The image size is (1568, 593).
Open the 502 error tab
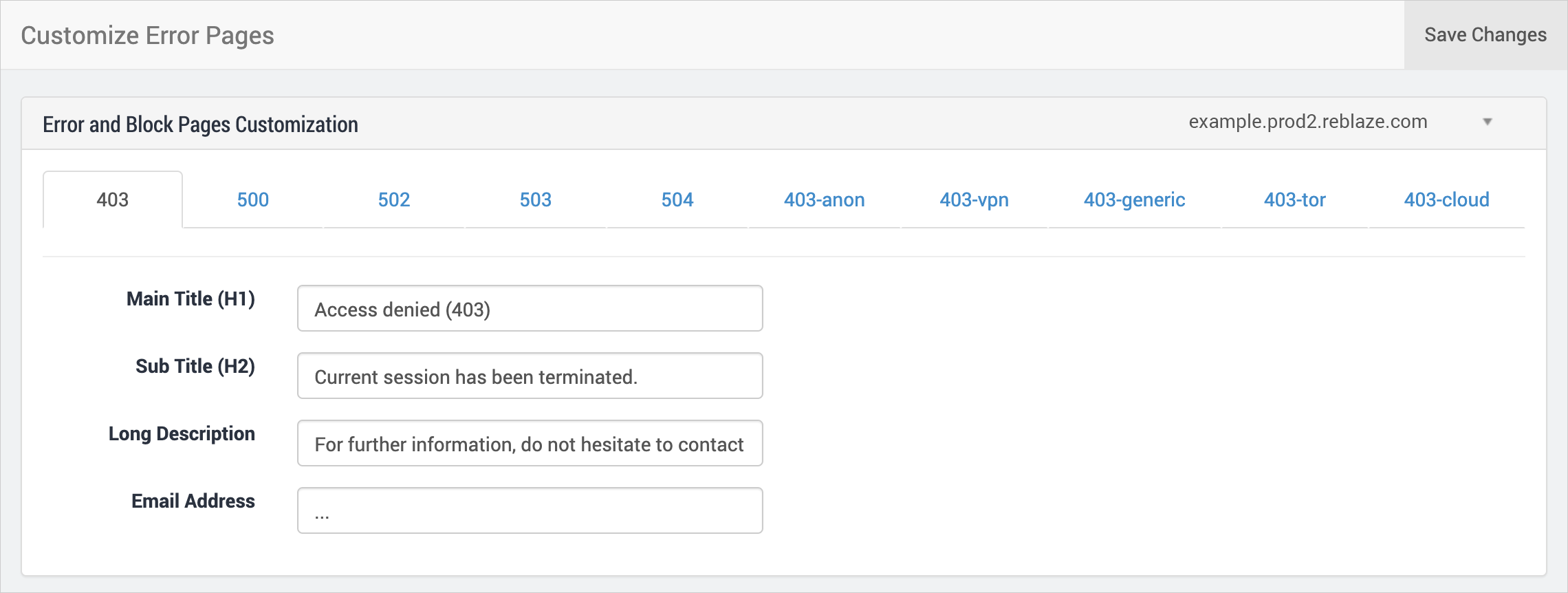tap(394, 200)
